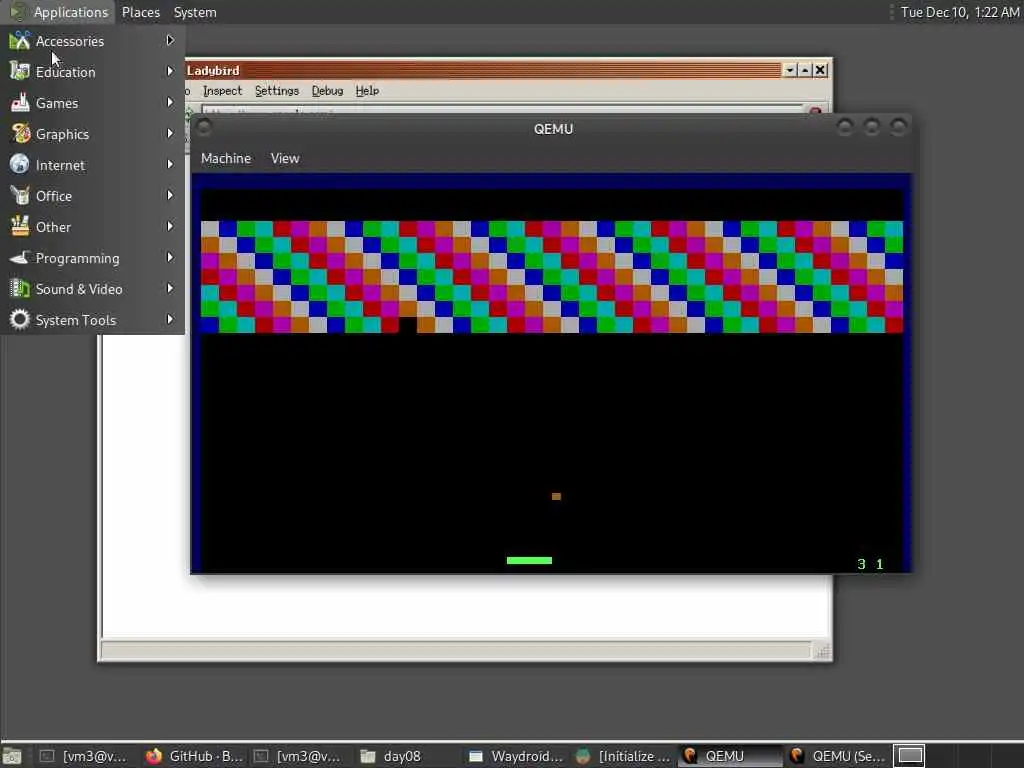Image resolution: width=1024 pixels, height=768 pixels.
Task: Click the Applications menu logo icon
Action: point(18,12)
